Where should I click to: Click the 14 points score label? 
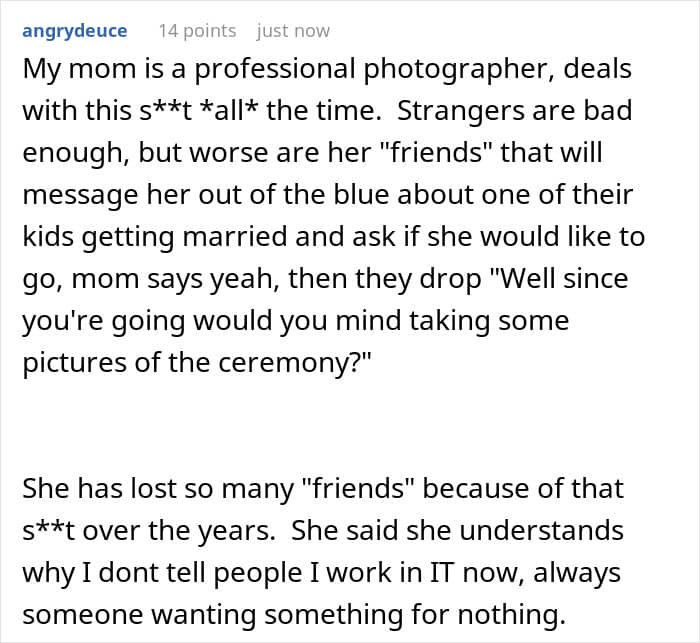click(x=197, y=31)
